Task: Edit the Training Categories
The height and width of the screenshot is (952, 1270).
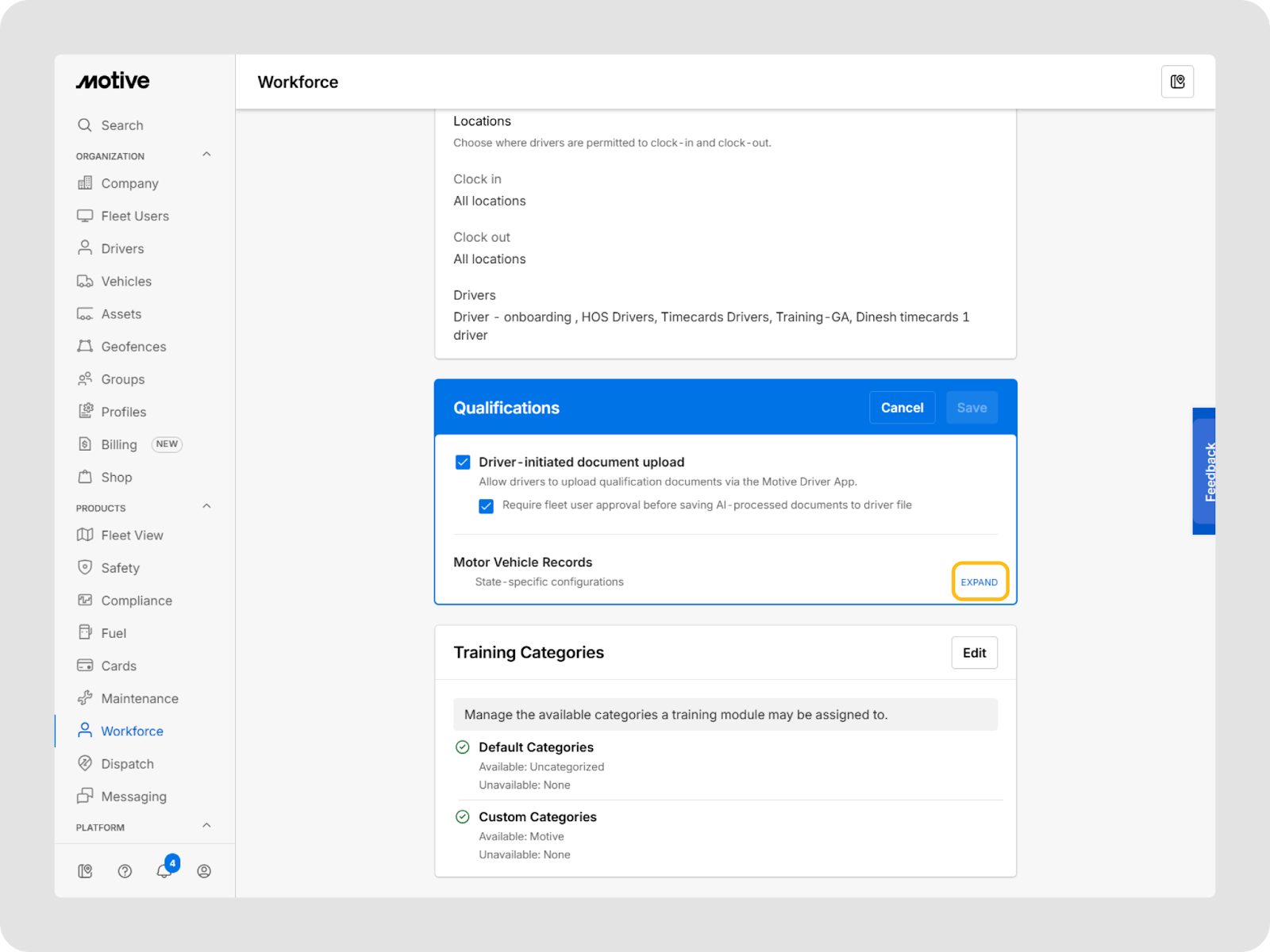Action: [x=974, y=653]
